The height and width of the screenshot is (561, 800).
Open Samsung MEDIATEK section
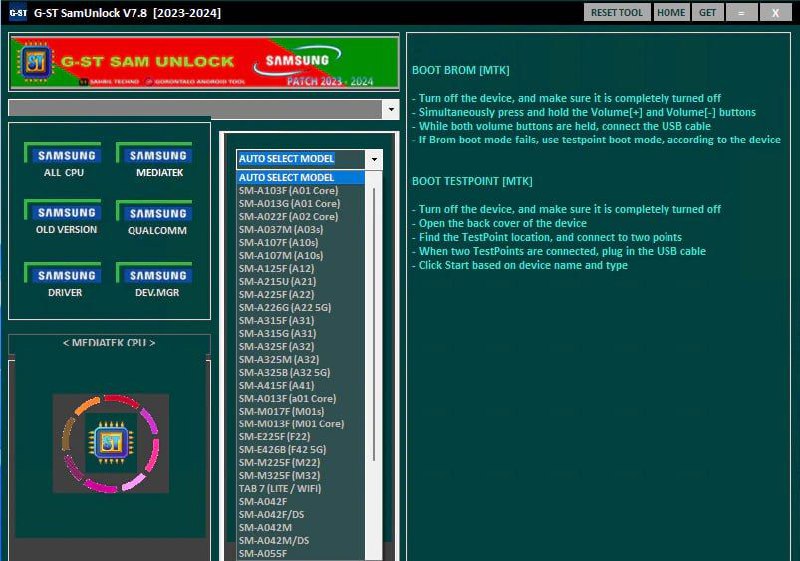tap(156, 160)
